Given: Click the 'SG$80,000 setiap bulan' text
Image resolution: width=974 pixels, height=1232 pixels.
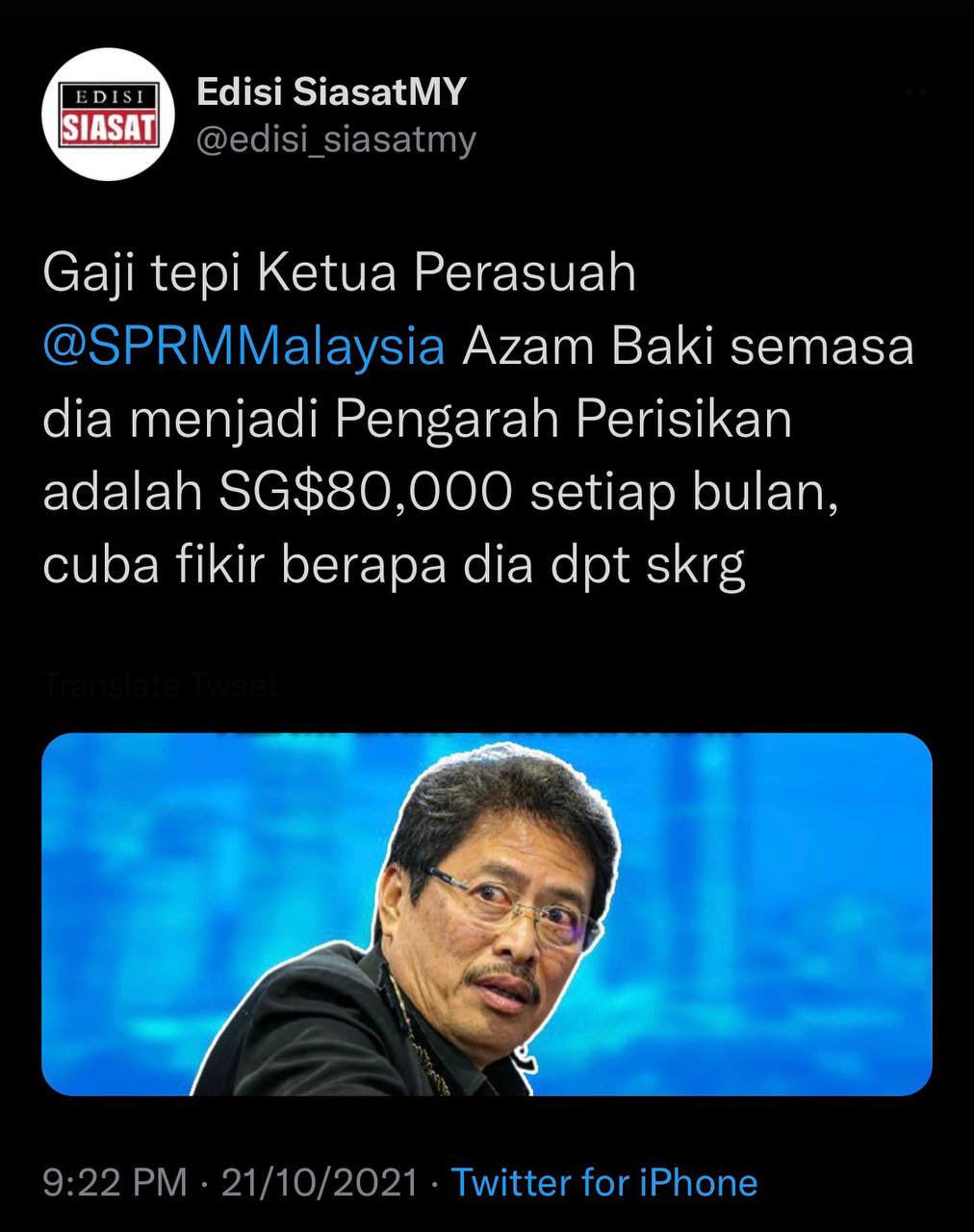Looking at the screenshot, I should pos(528,493).
